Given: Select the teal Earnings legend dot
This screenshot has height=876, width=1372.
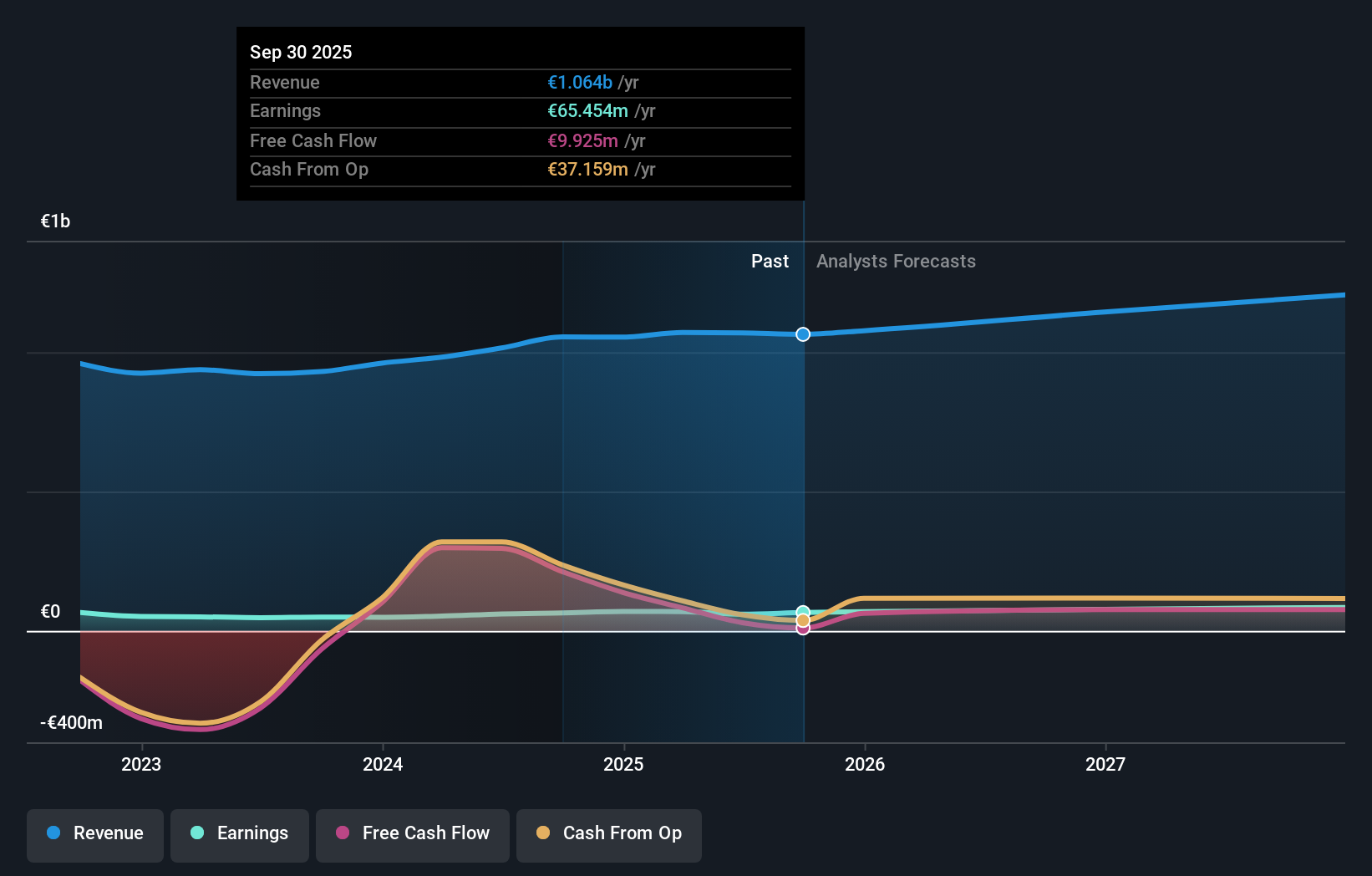Looking at the screenshot, I should coord(196,833).
